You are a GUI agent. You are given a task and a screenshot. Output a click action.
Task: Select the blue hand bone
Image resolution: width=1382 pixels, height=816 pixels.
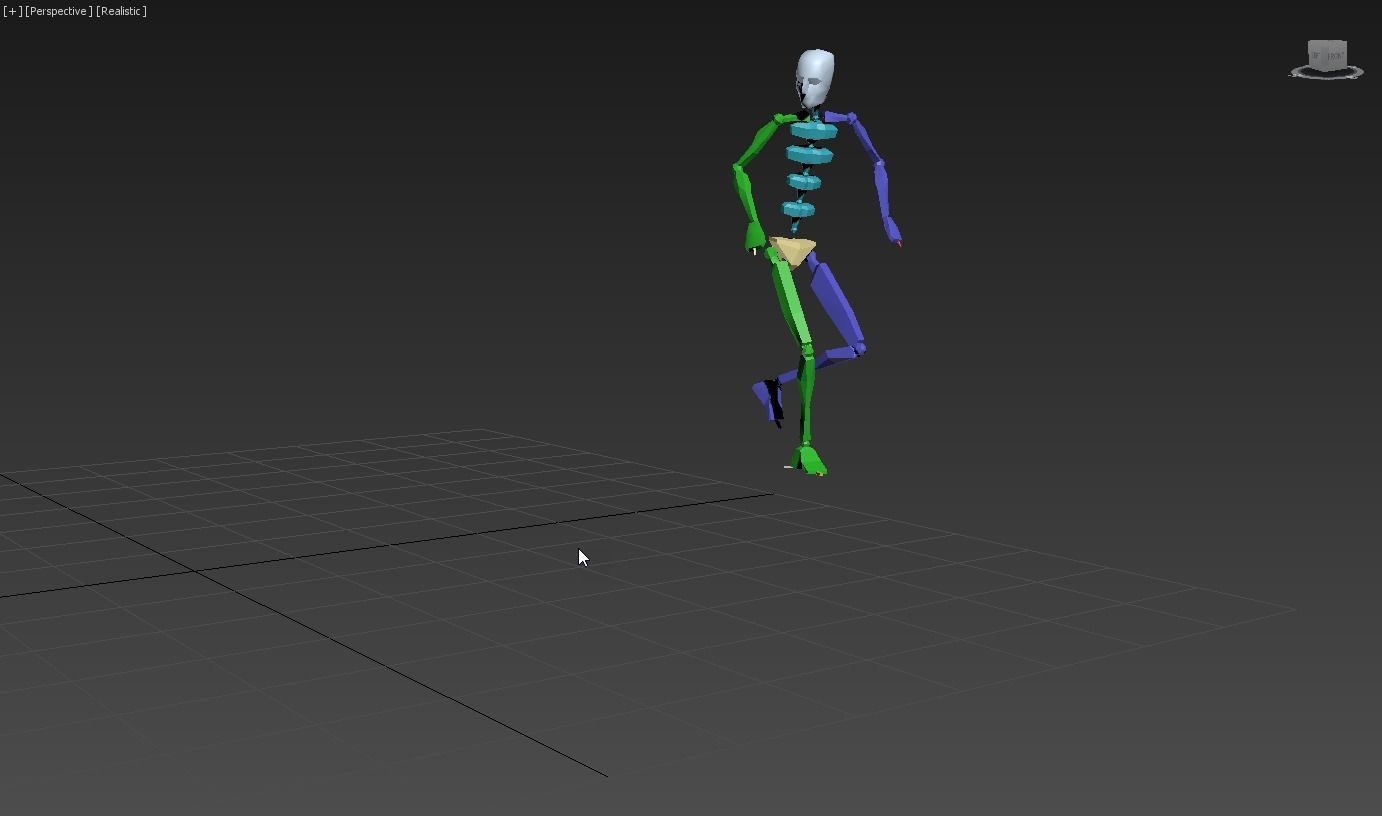coord(893,231)
